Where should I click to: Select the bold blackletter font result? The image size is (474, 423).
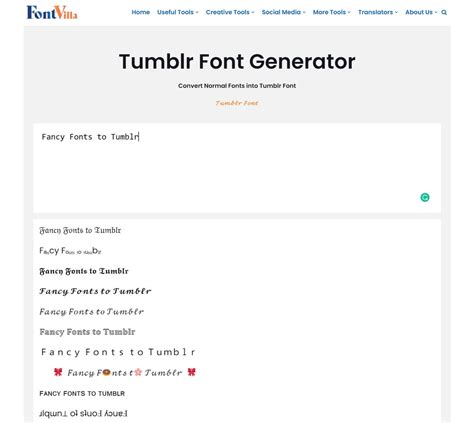point(84,271)
